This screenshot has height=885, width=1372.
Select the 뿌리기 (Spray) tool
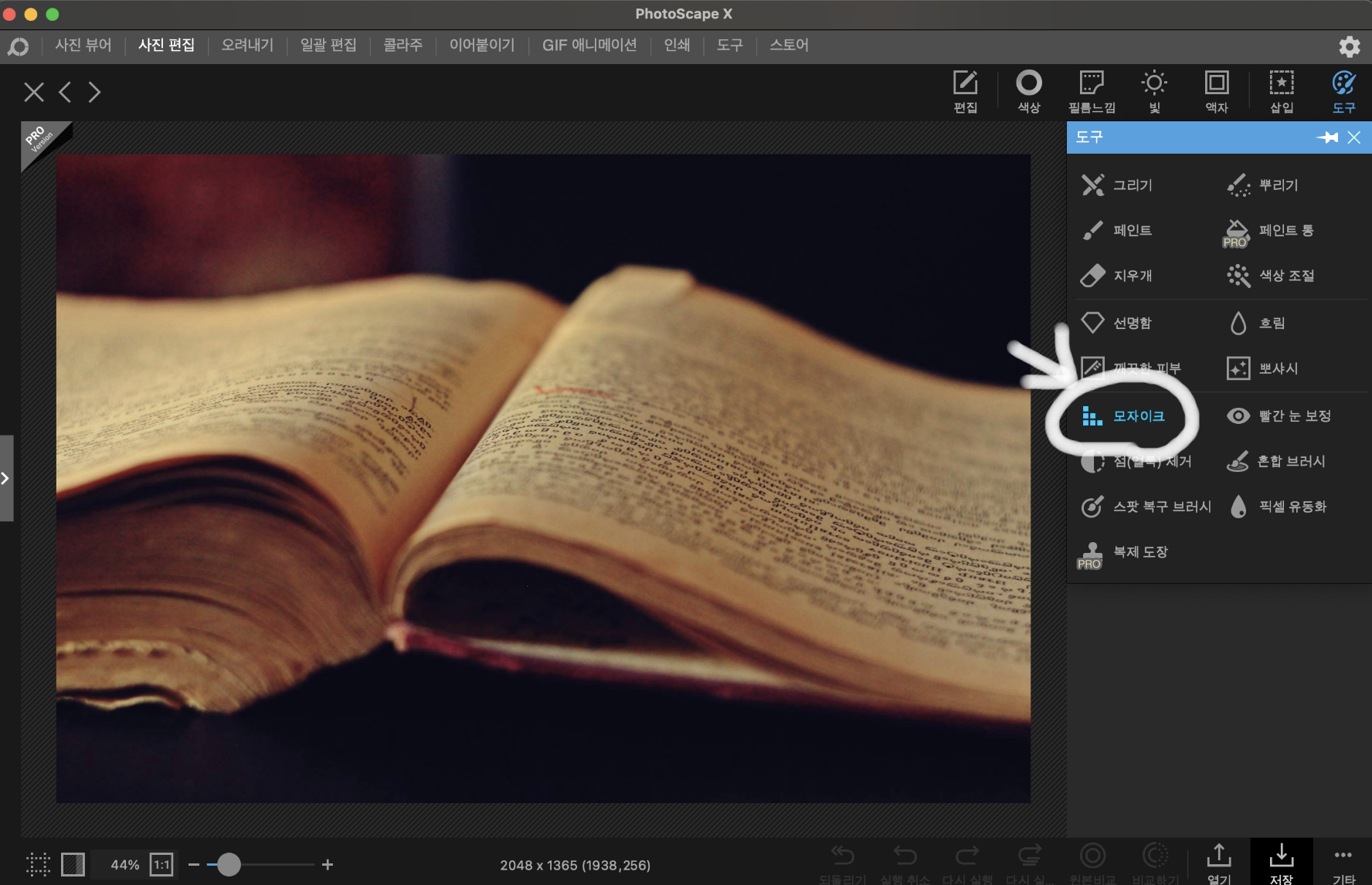(x=1263, y=185)
